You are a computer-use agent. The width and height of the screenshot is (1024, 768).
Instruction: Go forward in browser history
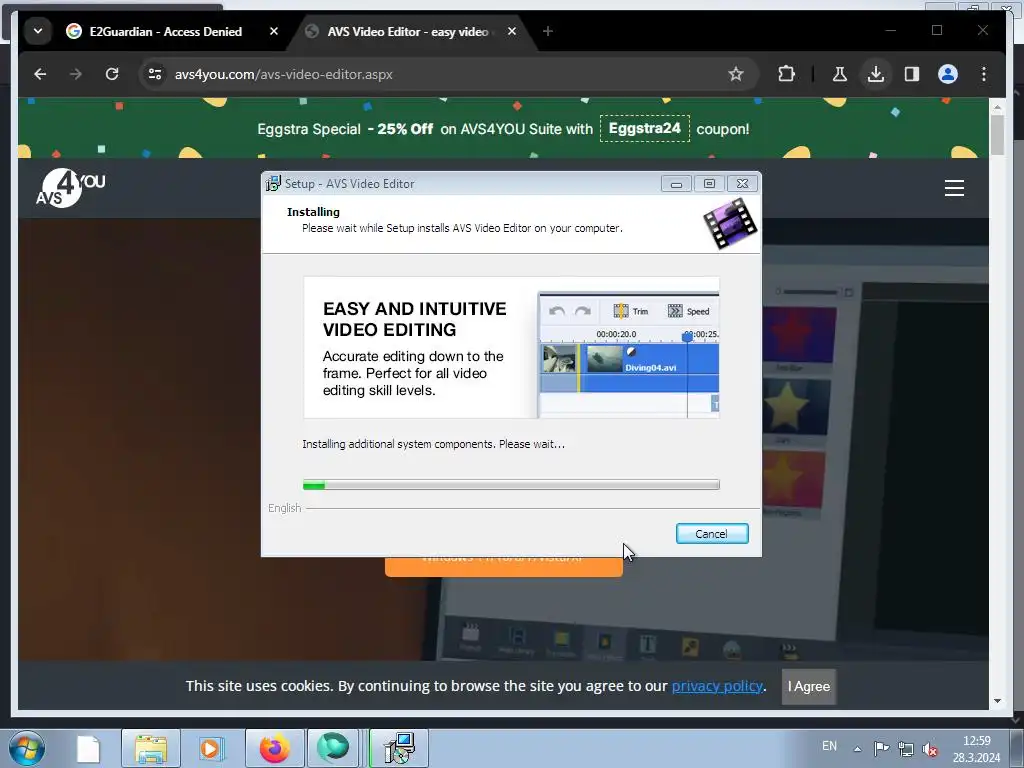76,74
